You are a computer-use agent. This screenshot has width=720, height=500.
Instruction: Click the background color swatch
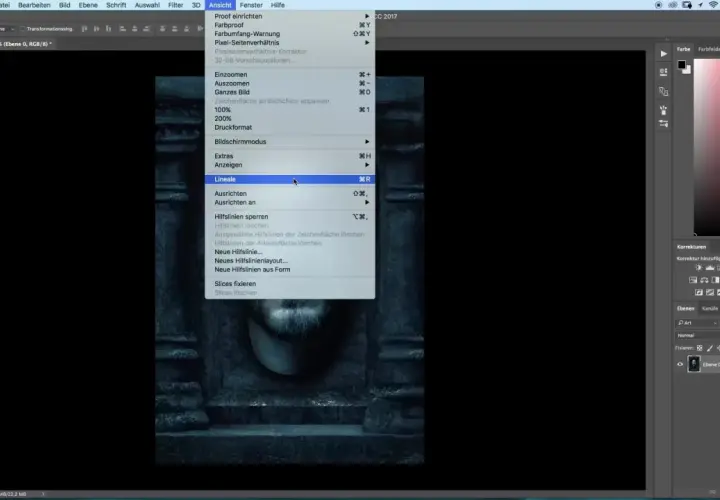pyautogui.click(x=687, y=70)
